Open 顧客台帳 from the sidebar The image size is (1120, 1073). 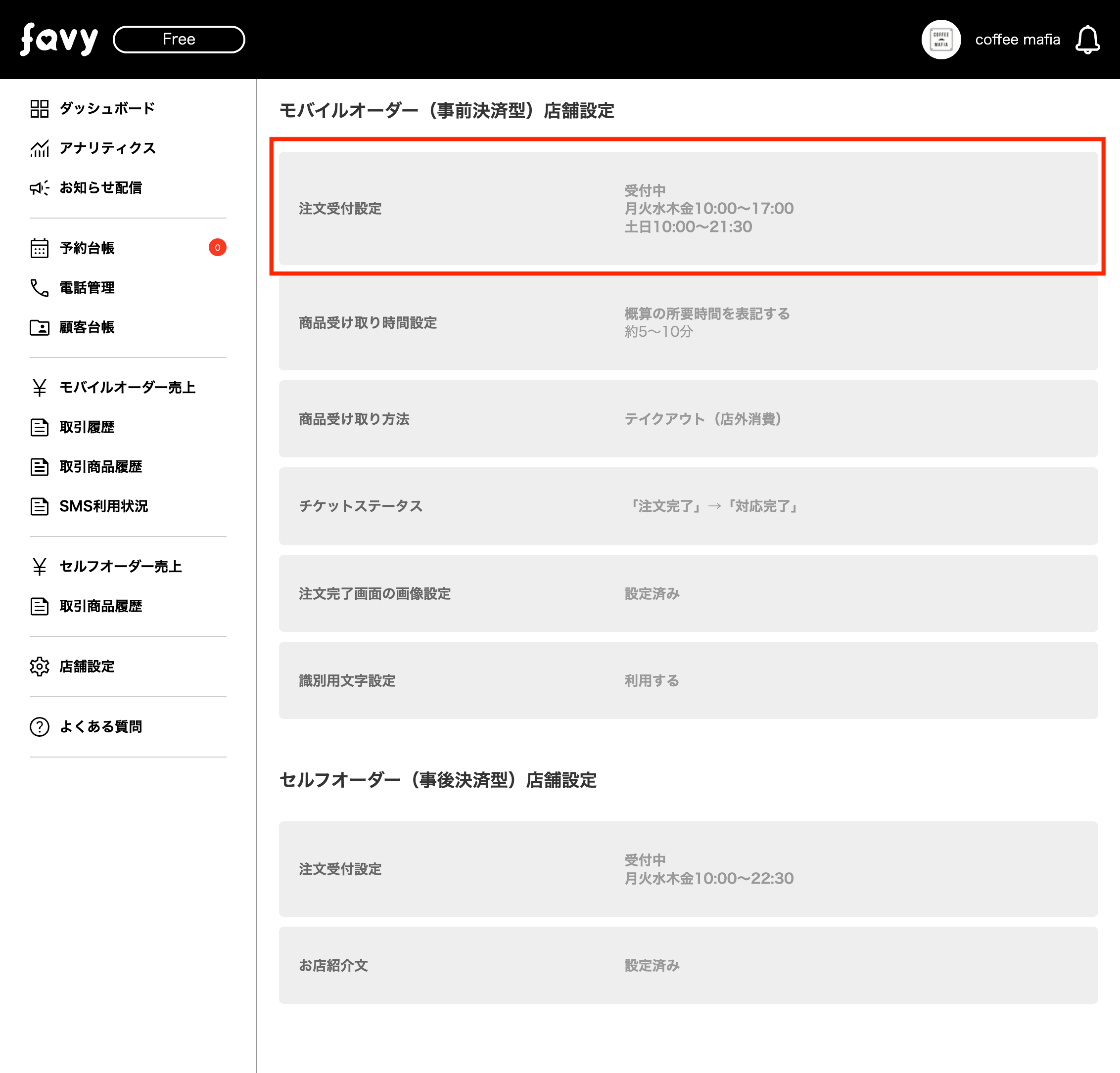click(87, 327)
